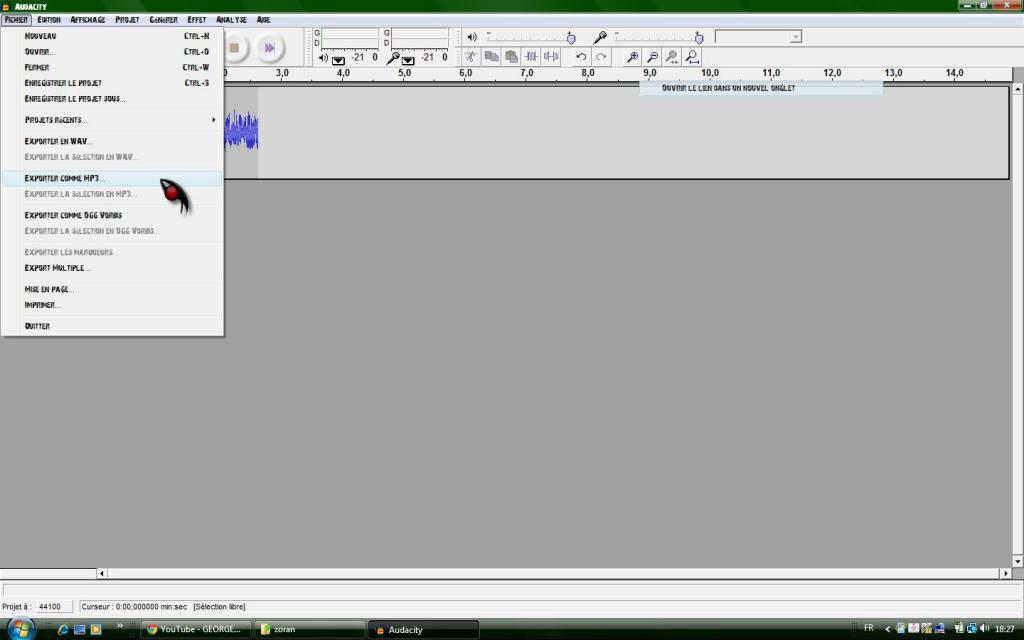This screenshot has height=640, width=1024.
Task: Click the Fit Selection zoom icon
Action: [x=673, y=57]
